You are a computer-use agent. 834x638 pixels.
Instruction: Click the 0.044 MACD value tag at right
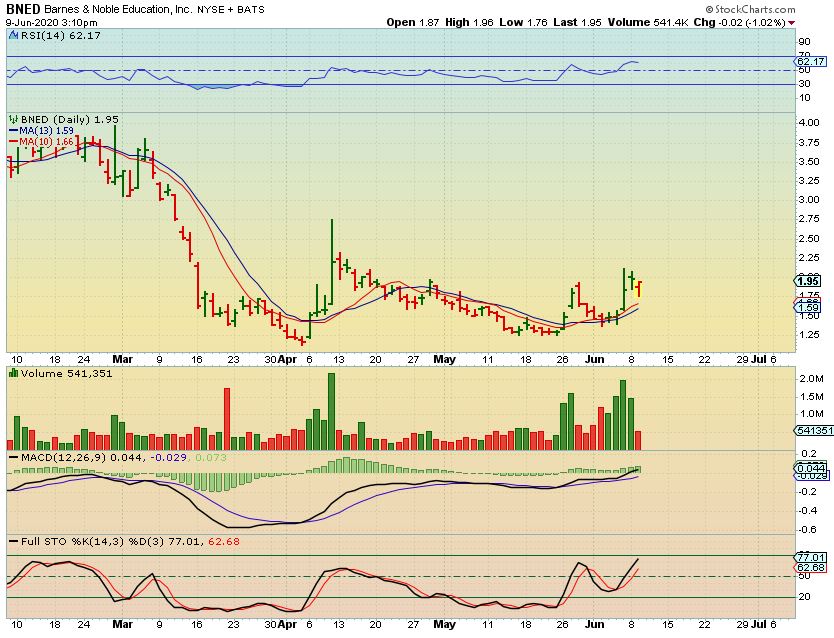(x=811, y=468)
